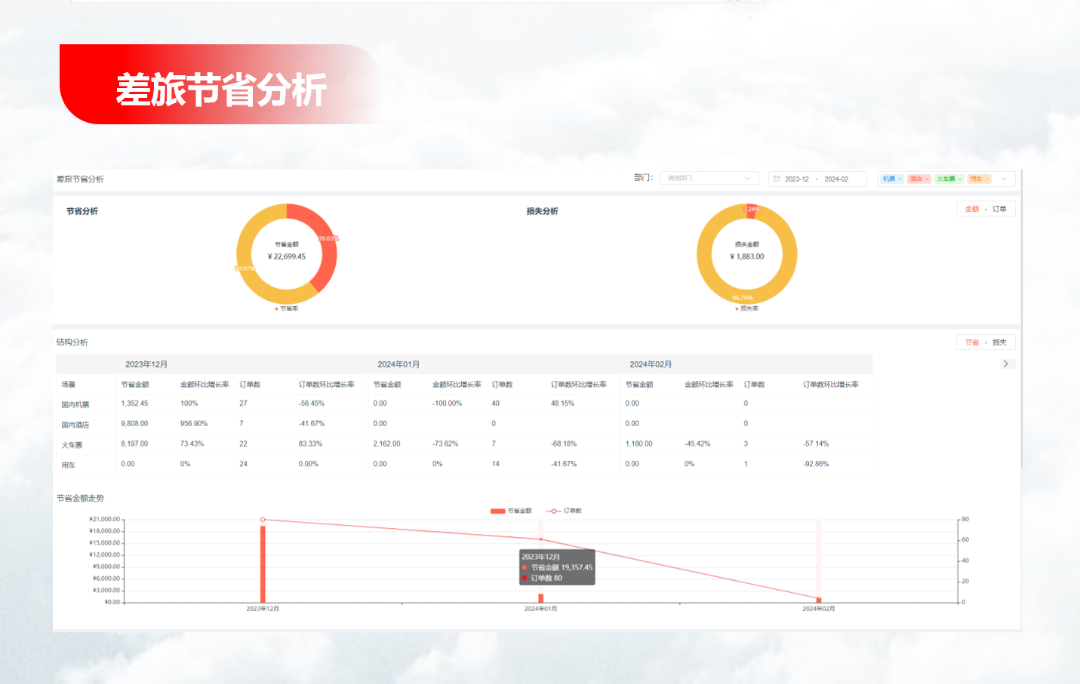This screenshot has width=1080, height=684.
Task: Click the -73.62% growth cell
Action: (445, 444)
